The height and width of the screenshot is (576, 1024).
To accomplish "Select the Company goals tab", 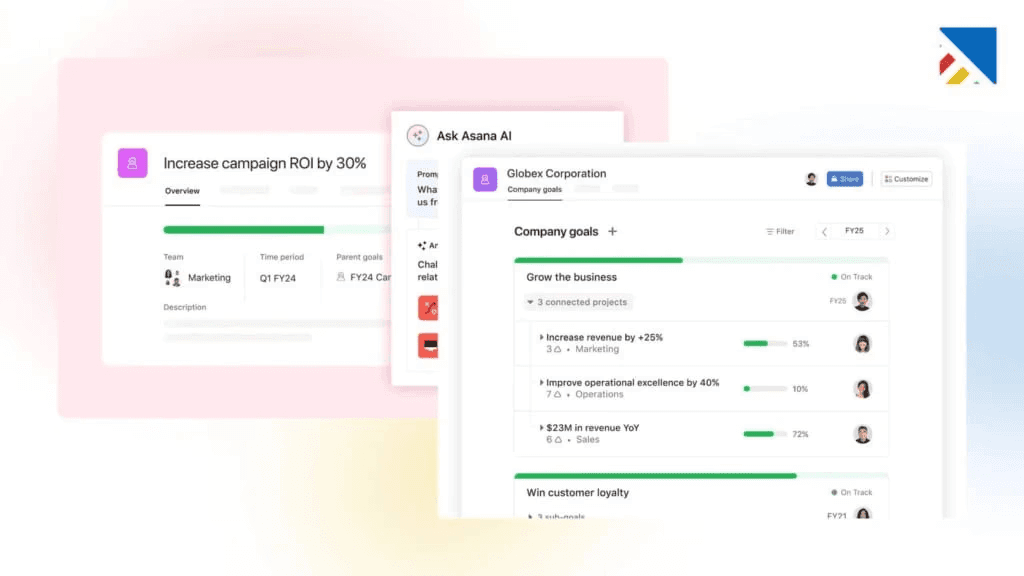I will (534, 189).
